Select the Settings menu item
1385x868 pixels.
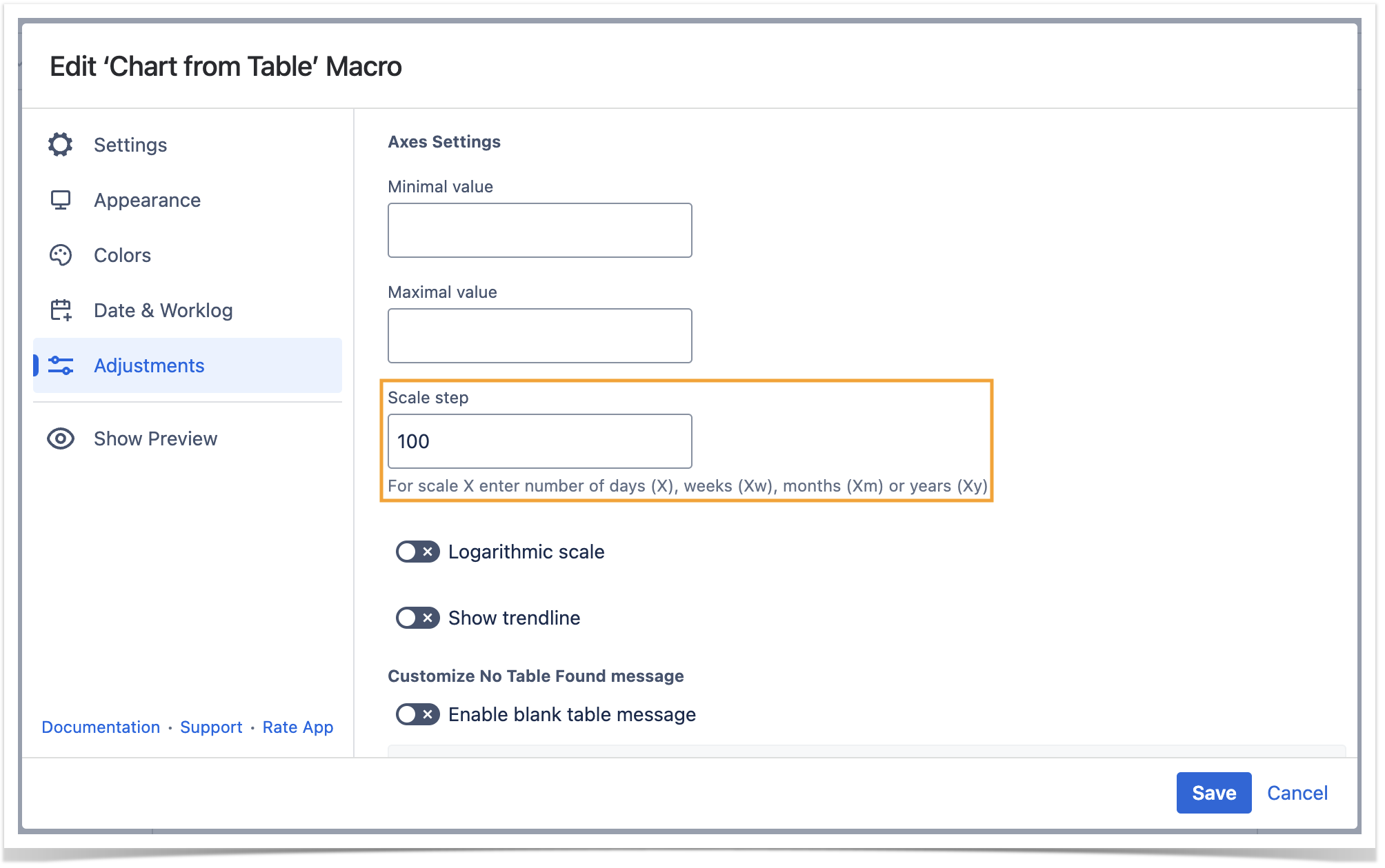130,145
